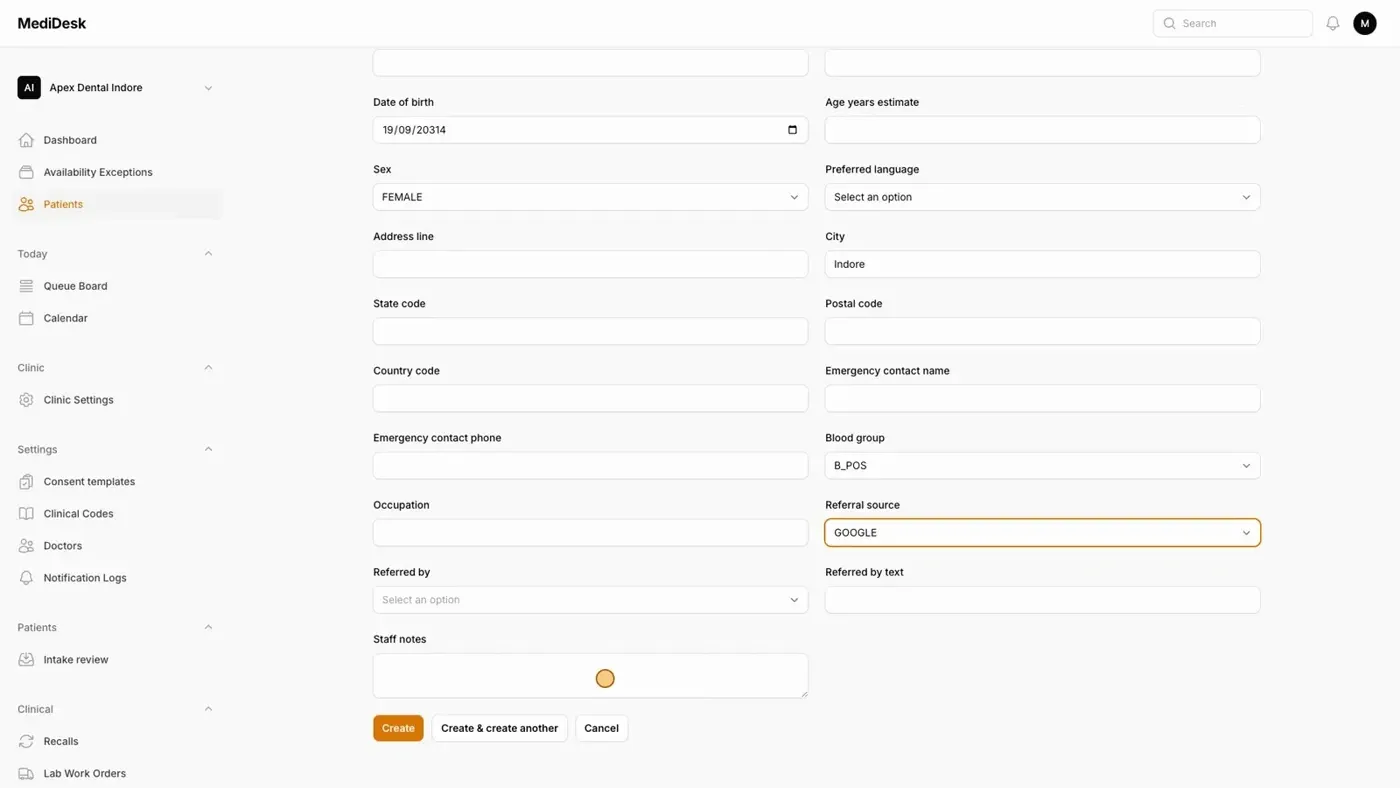Viewport: 1400px width, 788px height.
Task: Open the date picker calendar icon
Action: pyautogui.click(x=792, y=130)
